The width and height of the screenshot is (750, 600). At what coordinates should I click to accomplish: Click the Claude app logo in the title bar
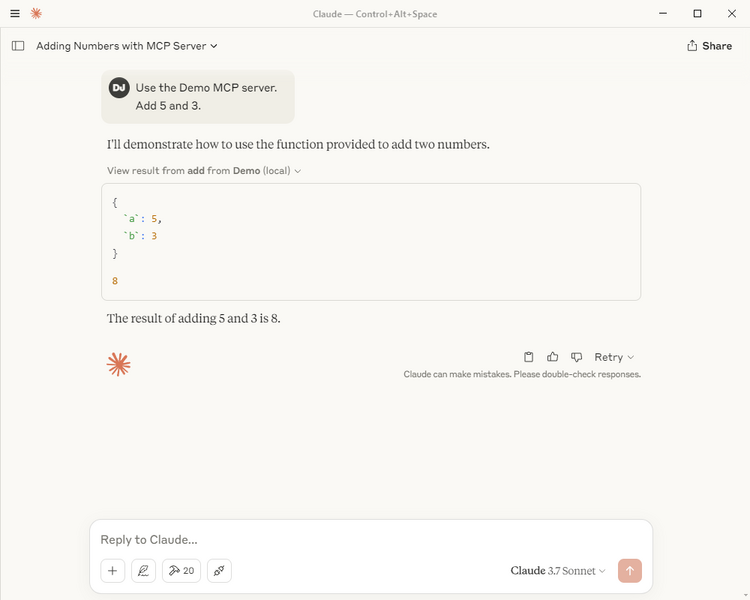36,14
